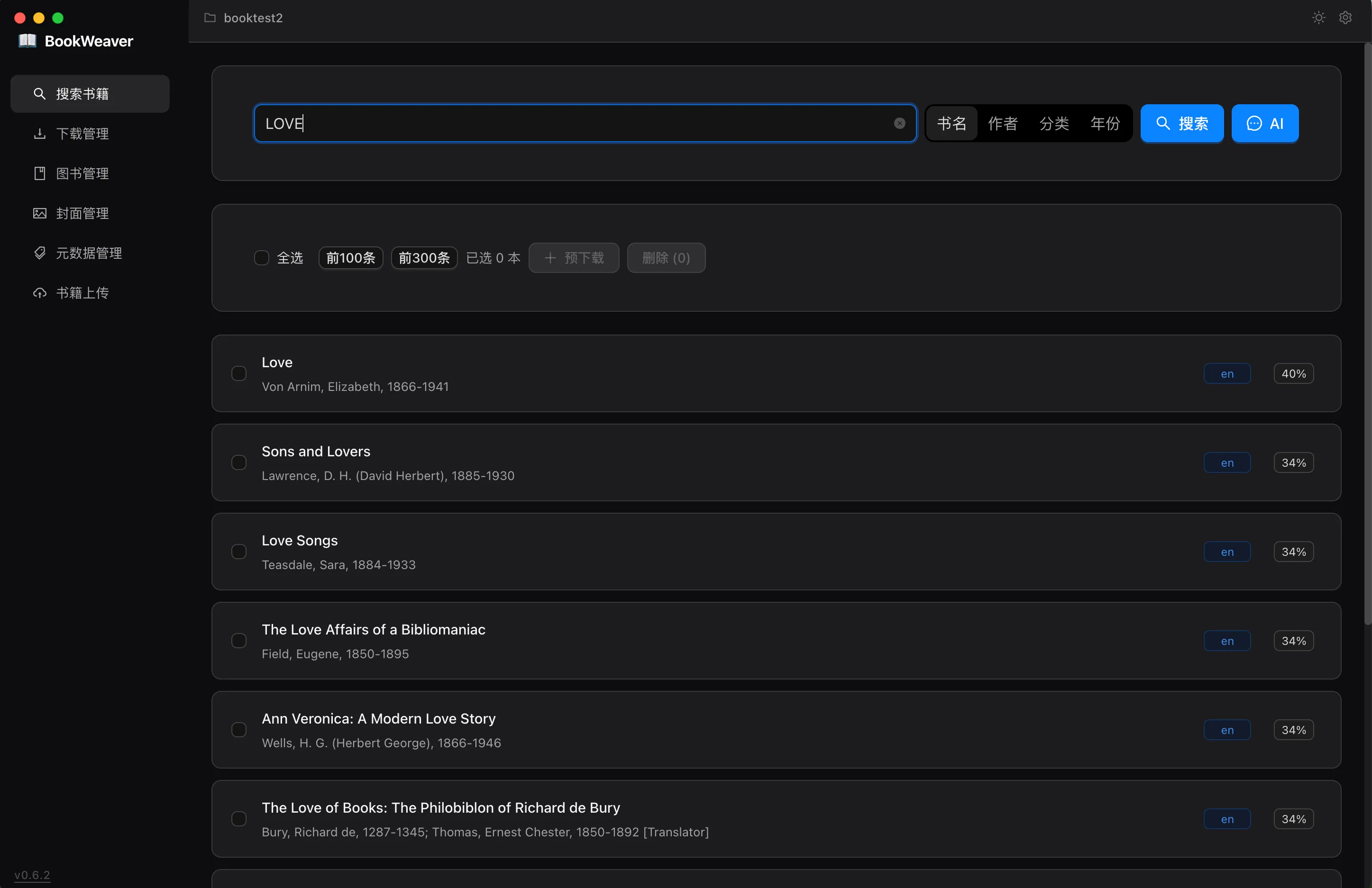Click the clear icon in search field
The width and height of the screenshot is (1372, 888).
tap(899, 123)
